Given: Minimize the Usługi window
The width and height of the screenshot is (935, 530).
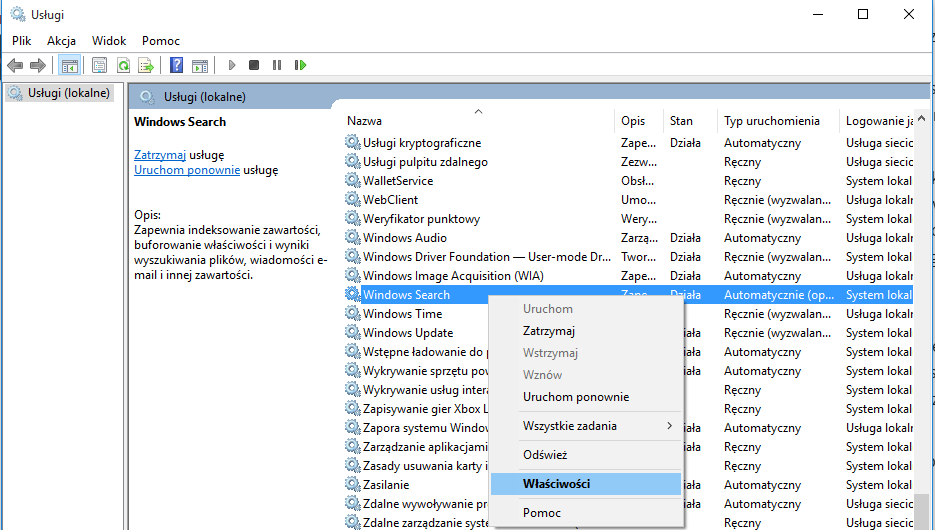Looking at the screenshot, I should (x=818, y=14).
